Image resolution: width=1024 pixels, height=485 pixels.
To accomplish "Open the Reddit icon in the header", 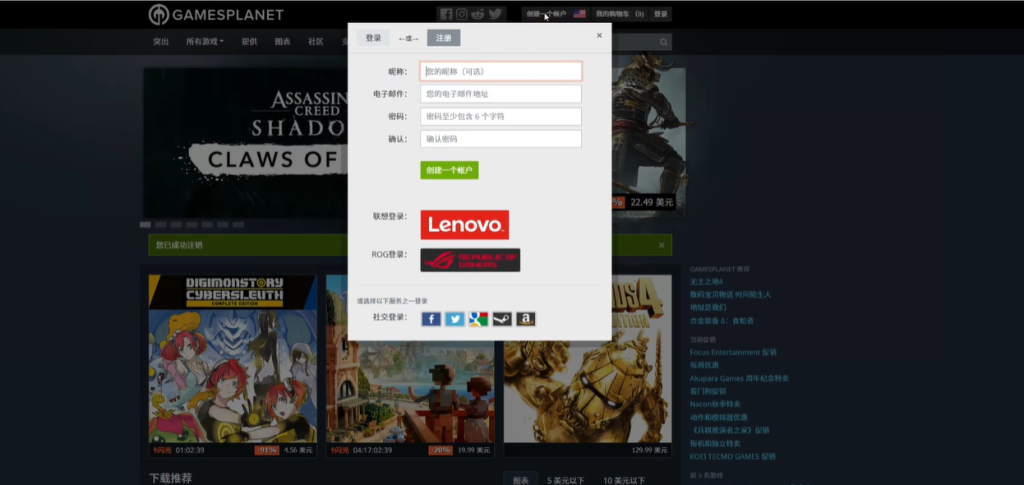I will (x=478, y=14).
